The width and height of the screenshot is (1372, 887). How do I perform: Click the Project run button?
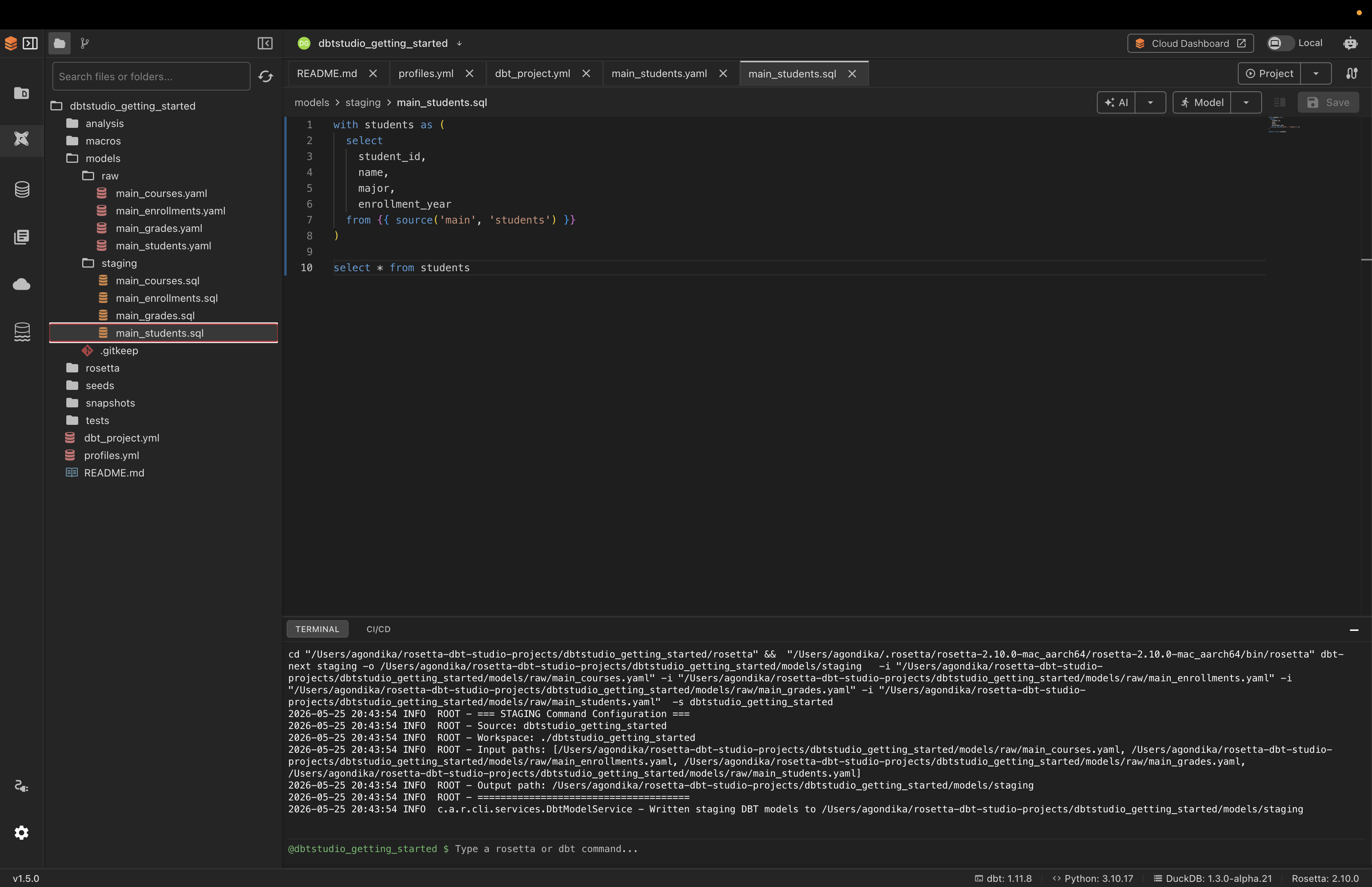tap(1269, 74)
